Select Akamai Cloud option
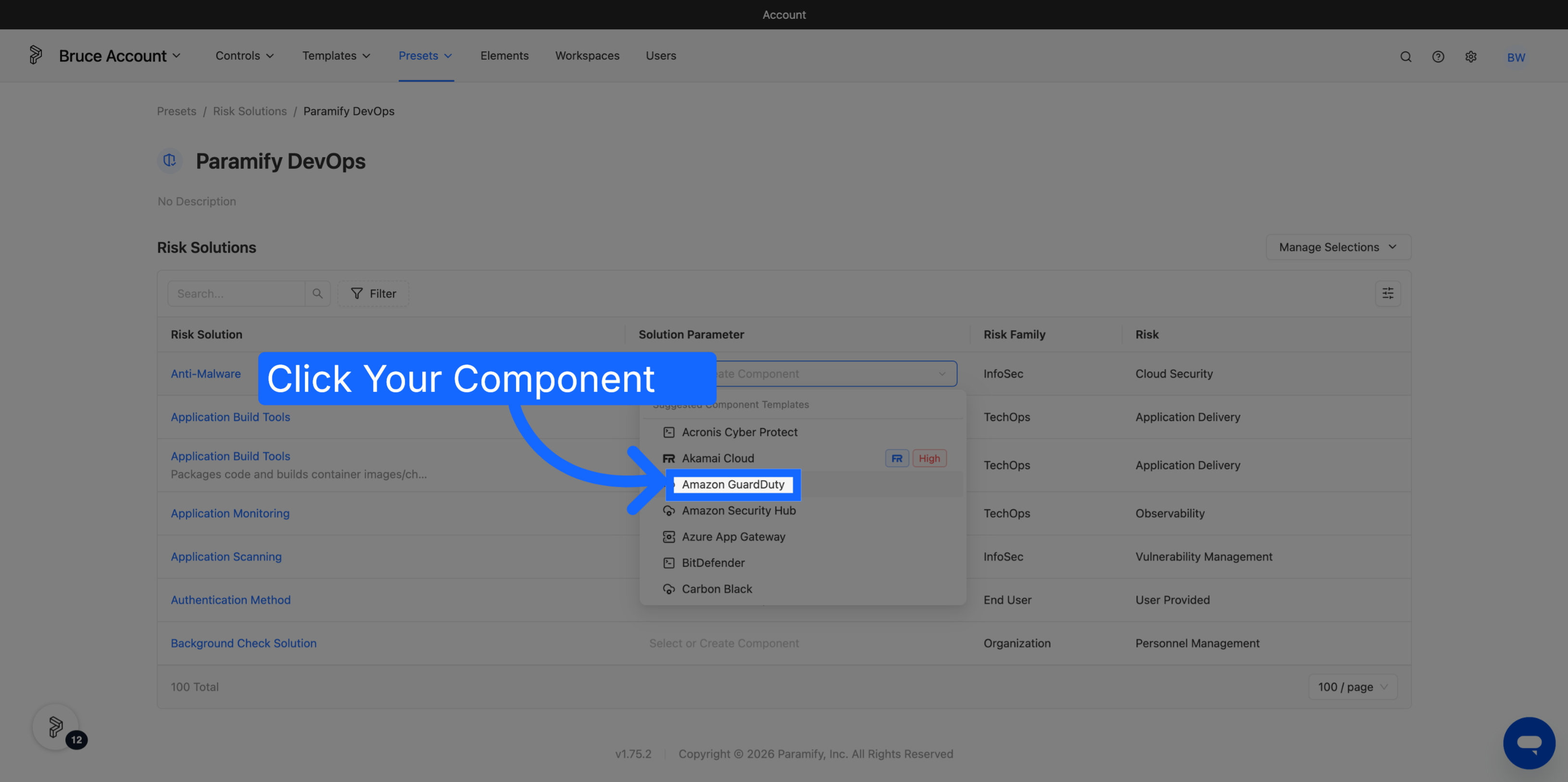The height and width of the screenshot is (782, 1568). pos(802,458)
